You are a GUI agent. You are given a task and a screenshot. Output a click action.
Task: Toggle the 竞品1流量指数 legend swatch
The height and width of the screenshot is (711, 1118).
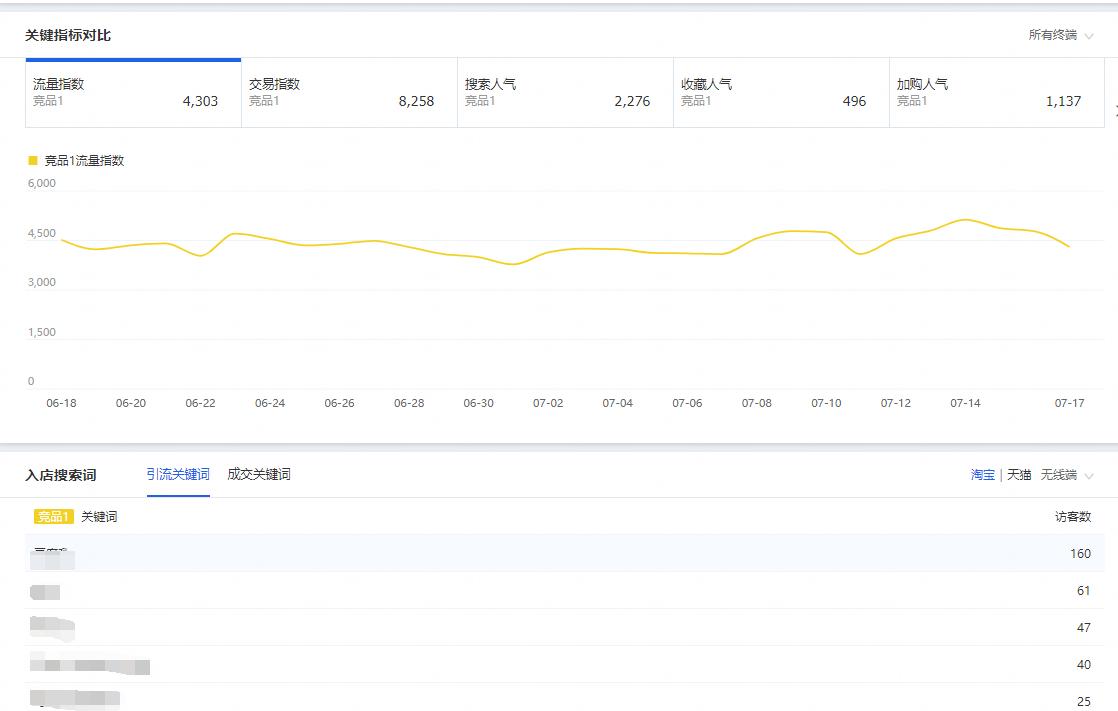point(33,160)
